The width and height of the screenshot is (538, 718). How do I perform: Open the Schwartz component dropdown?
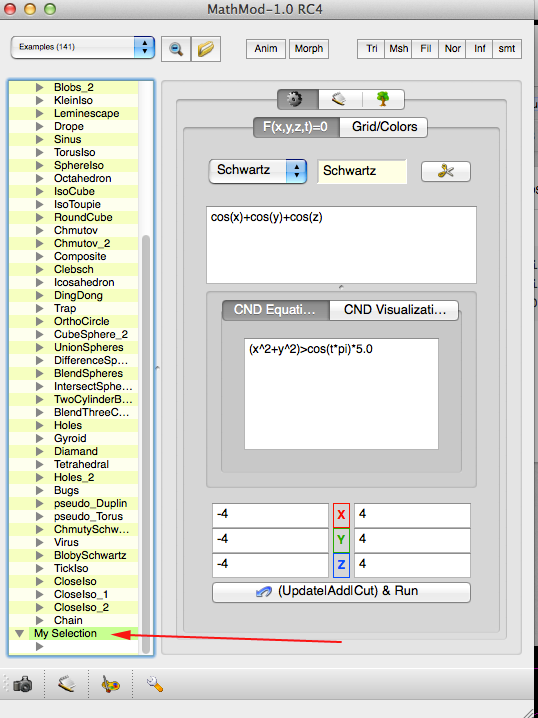[258, 171]
